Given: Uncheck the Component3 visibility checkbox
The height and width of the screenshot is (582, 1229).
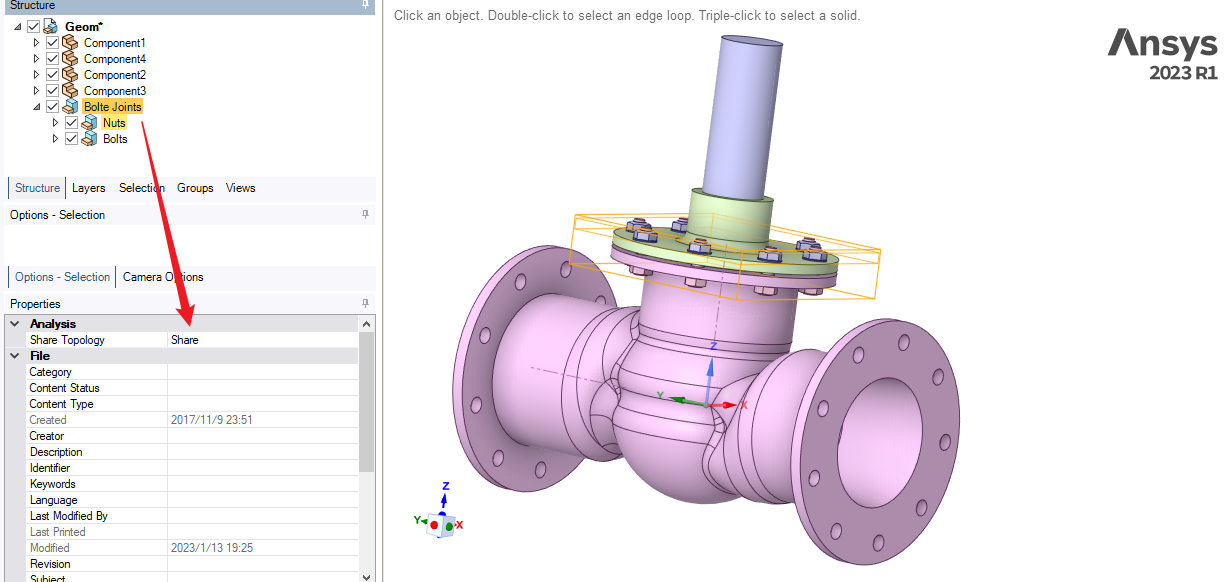Looking at the screenshot, I should coord(53,91).
